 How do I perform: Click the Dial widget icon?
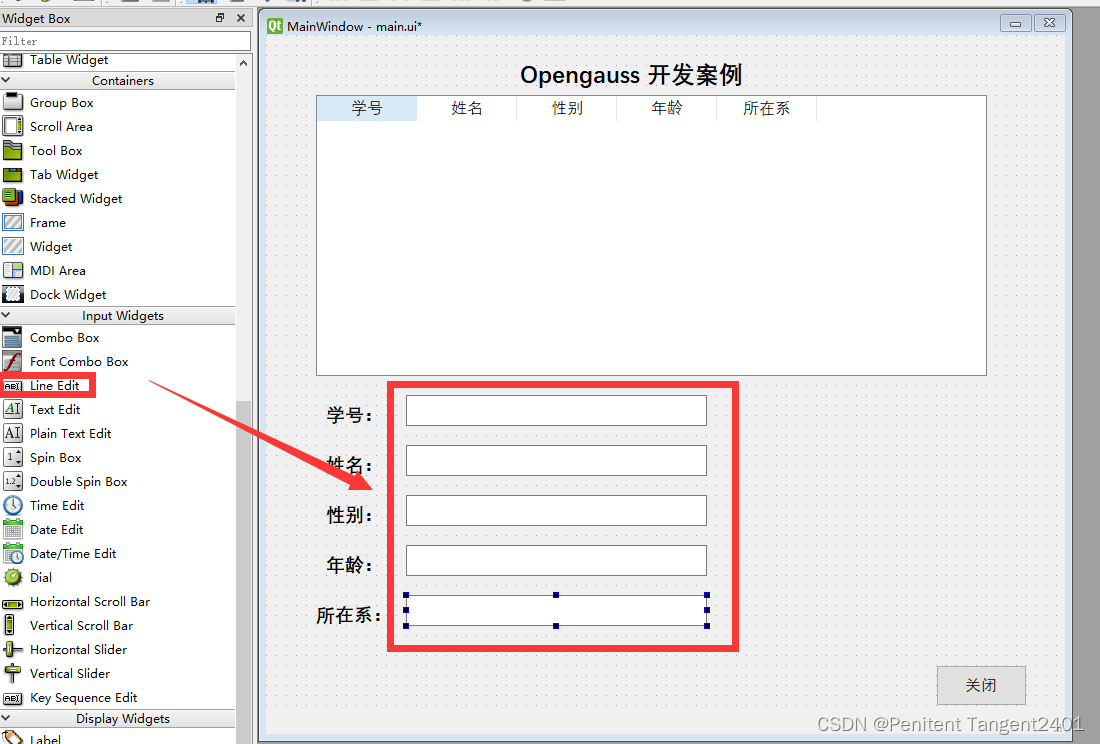pyautogui.click(x=13, y=577)
